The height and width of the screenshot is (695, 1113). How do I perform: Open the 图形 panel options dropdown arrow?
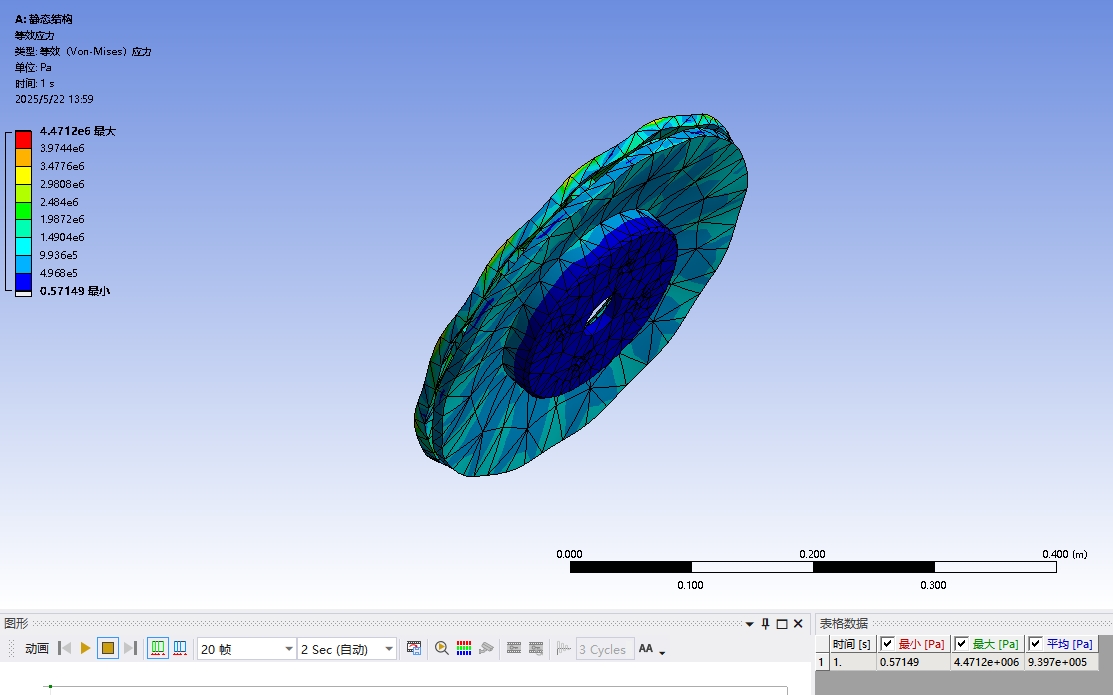click(749, 623)
